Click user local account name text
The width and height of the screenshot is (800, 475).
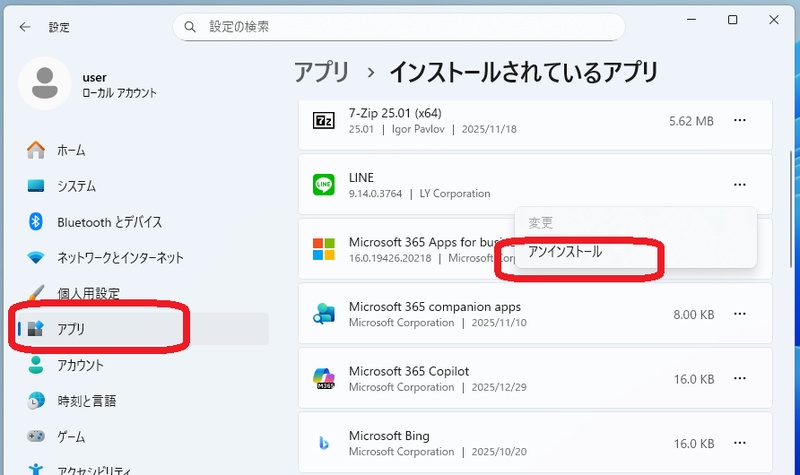(119, 93)
